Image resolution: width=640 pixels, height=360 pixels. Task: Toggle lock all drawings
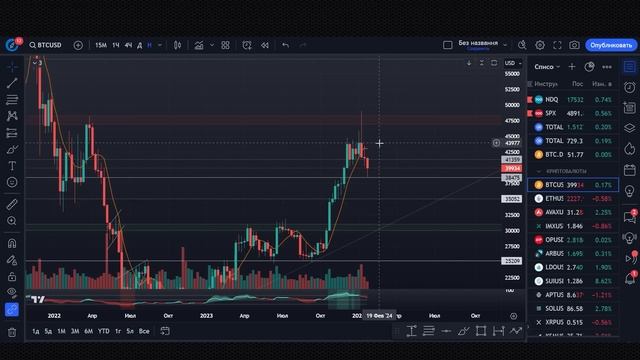coord(12,276)
